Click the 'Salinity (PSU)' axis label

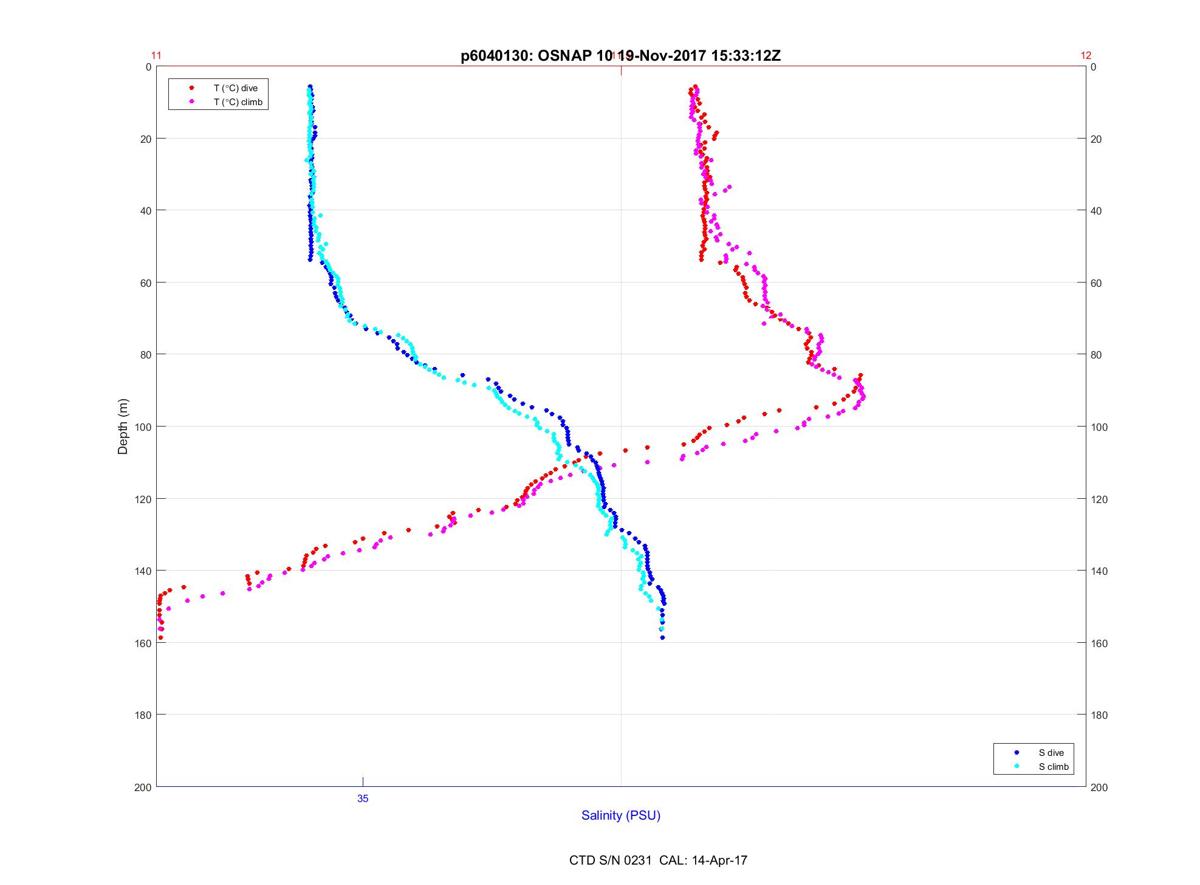[x=621, y=816]
